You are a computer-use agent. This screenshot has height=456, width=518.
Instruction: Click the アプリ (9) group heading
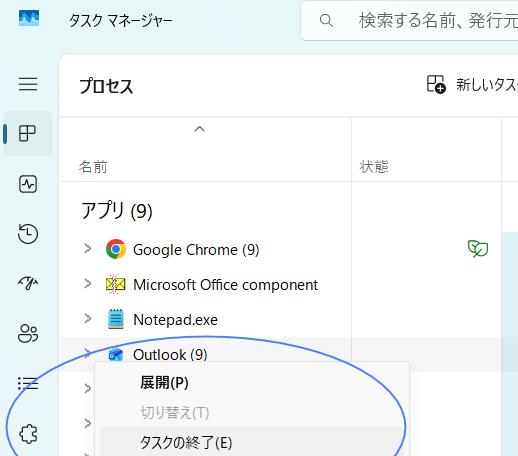pyautogui.click(x=117, y=211)
